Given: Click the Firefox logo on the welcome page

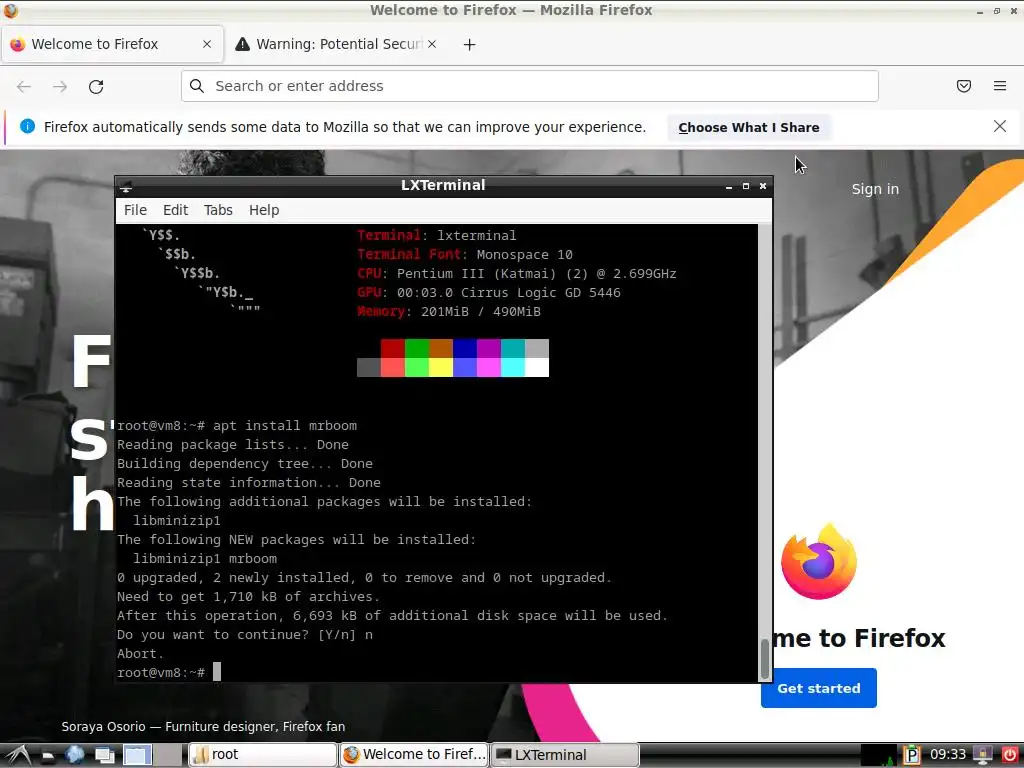Looking at the screenshot, I should pos(819,562).
